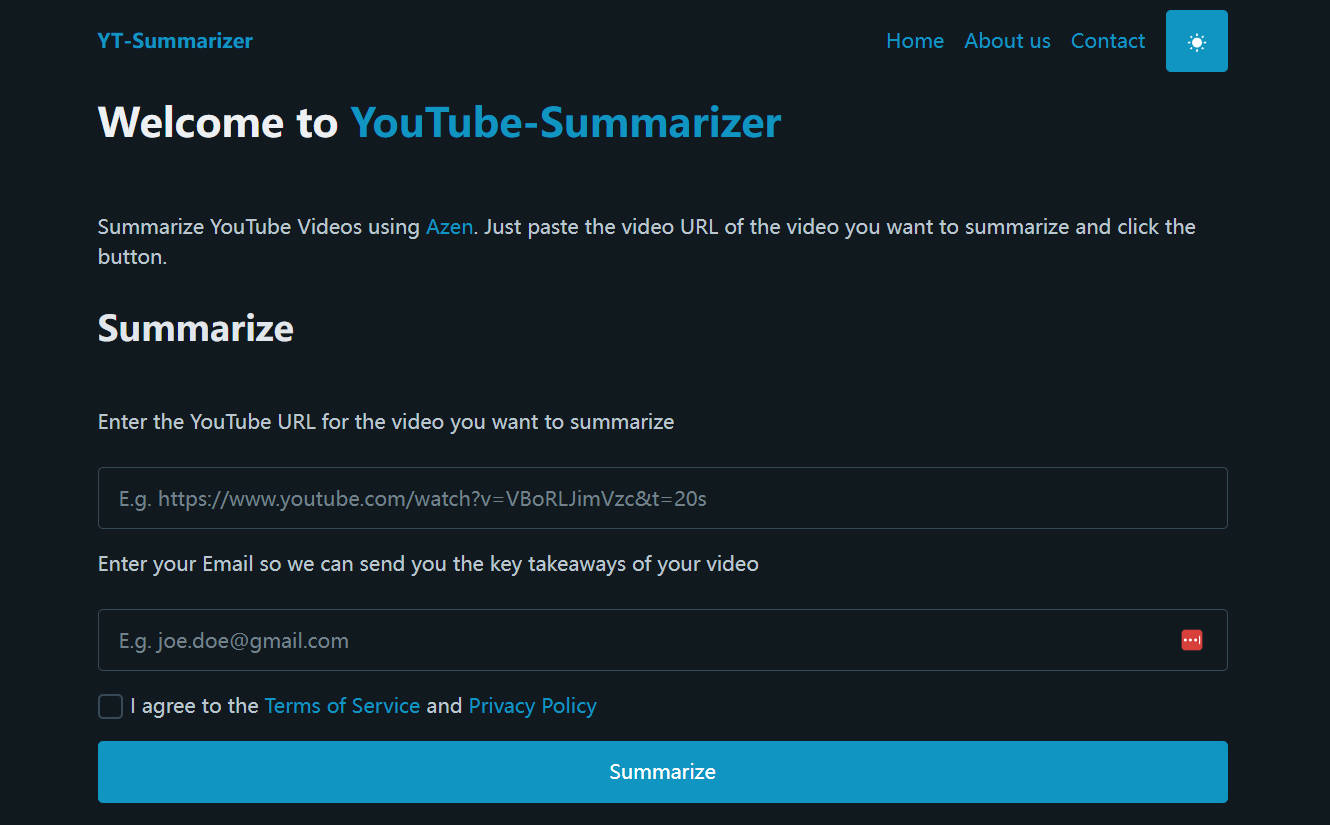1330x825 pixels.
Task: Click the theme switcher in the navbar
Action: (x=1196, y=41)
